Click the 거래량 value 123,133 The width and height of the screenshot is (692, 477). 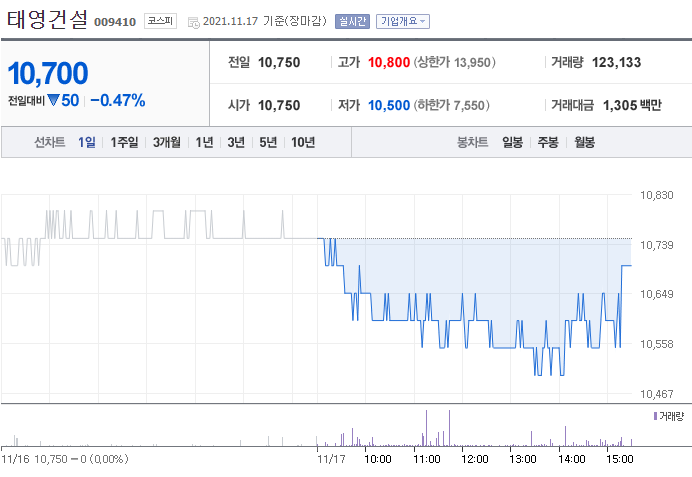(x=616, y=62)
